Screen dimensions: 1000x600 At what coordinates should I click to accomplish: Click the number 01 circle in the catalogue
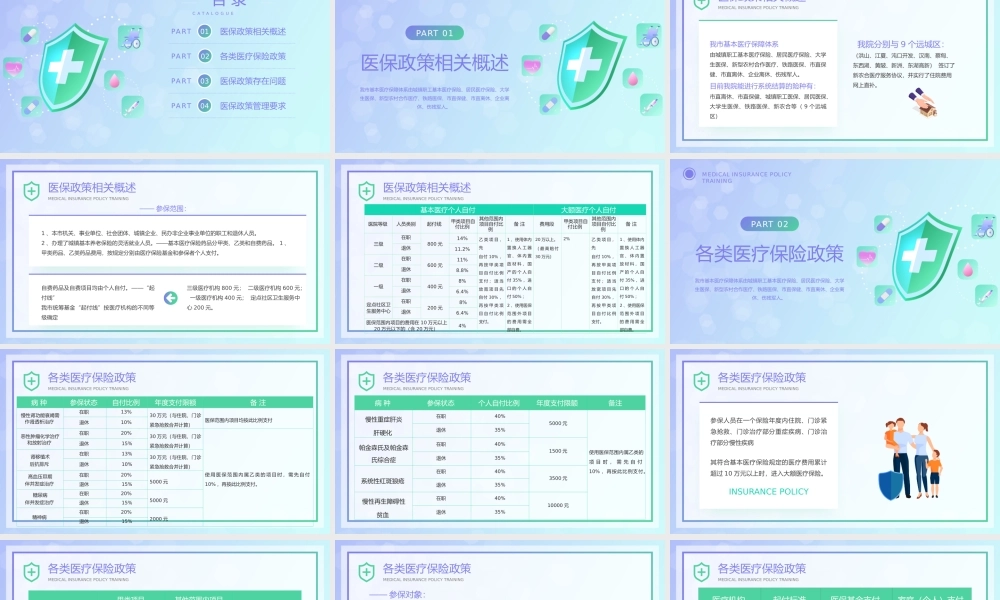(x=204, y=31)
